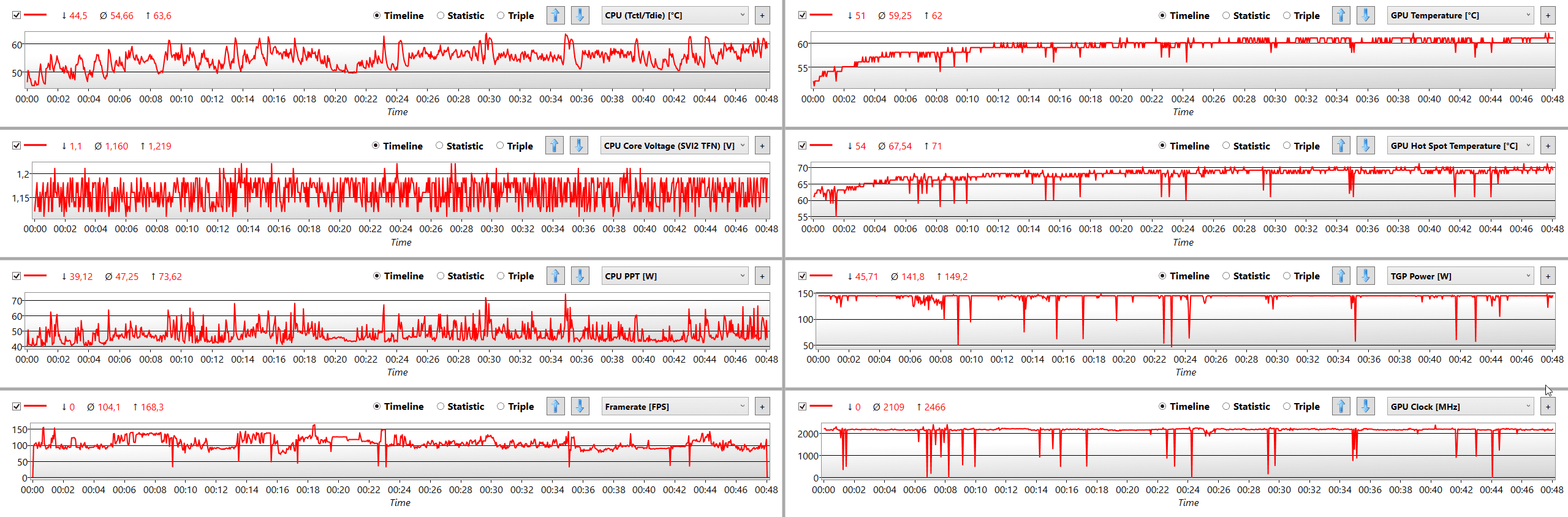Move the TGP Power chart up

pos(1341,276)
